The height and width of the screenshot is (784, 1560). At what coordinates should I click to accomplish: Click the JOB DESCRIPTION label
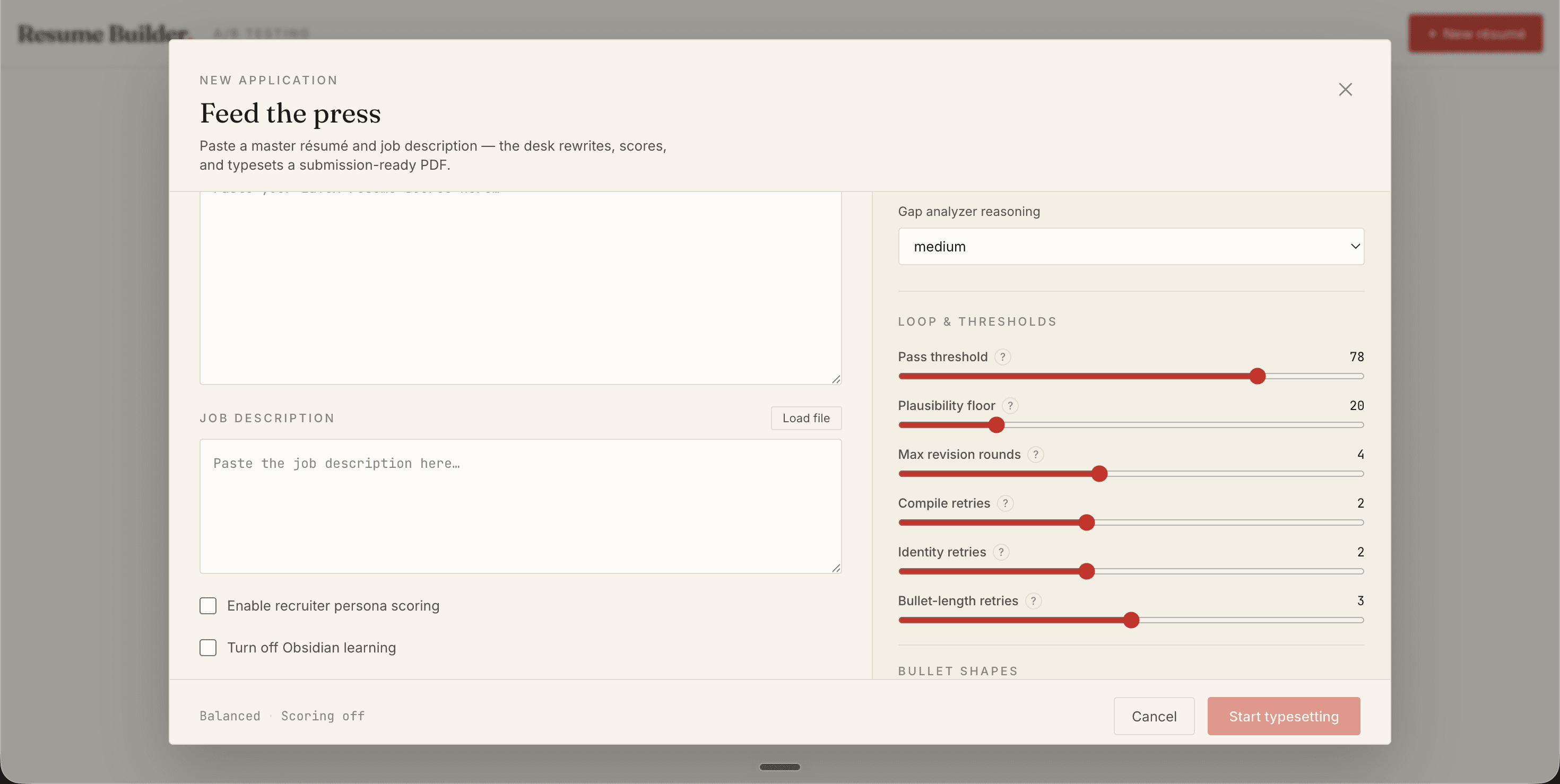click(267, 418)
